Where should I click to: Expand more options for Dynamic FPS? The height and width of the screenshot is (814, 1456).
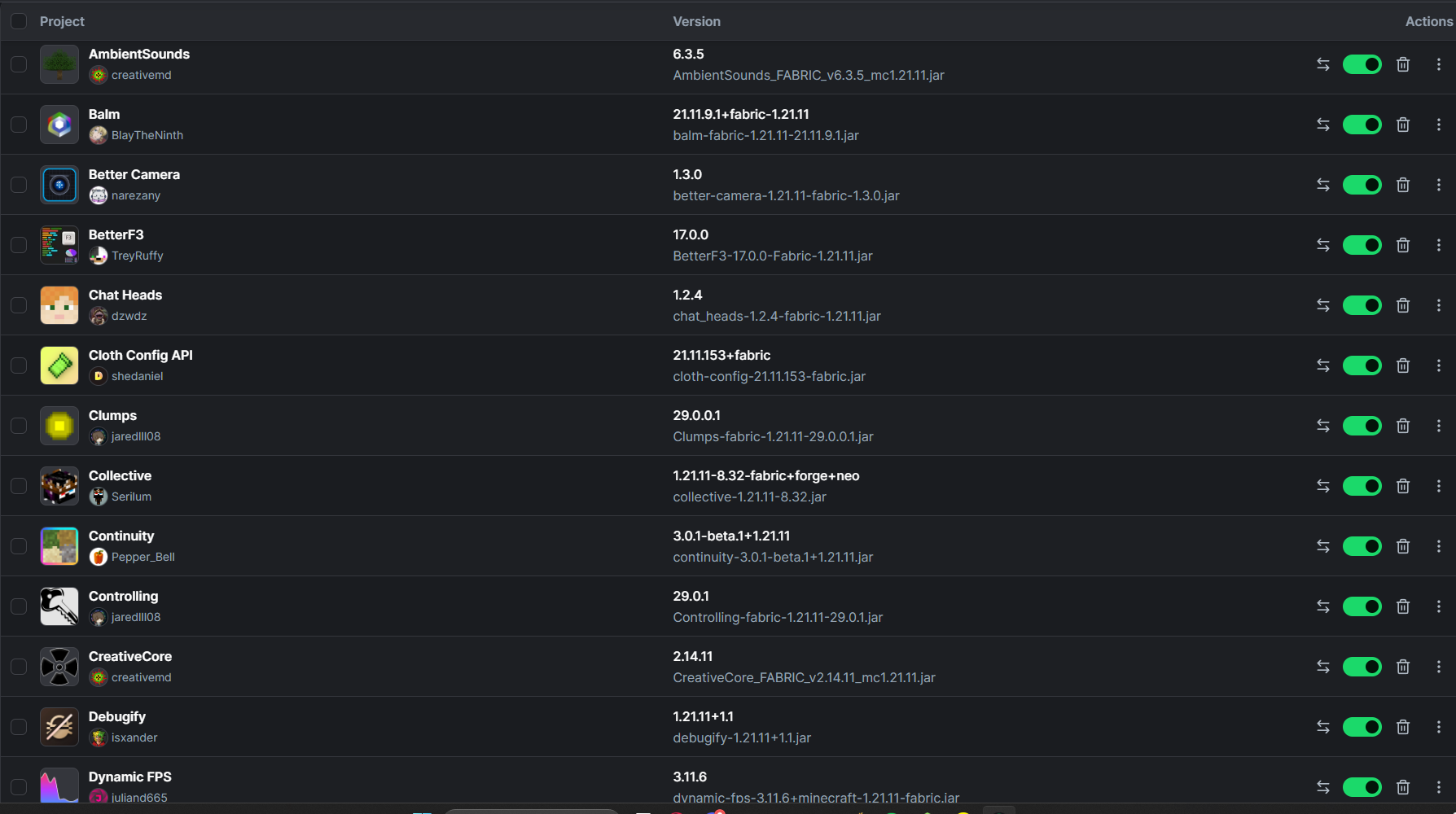coord(1439,787)
